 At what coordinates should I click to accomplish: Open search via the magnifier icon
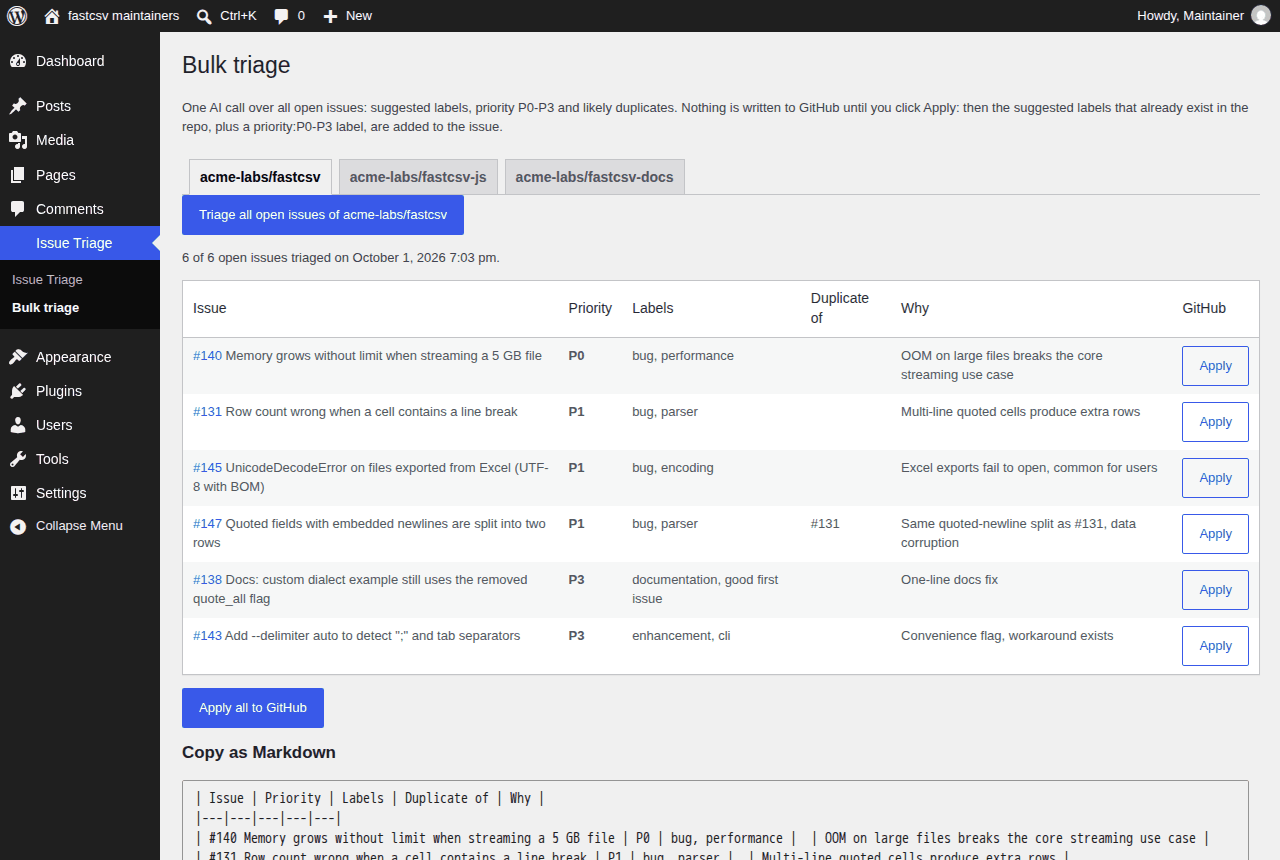coord(204,16)
